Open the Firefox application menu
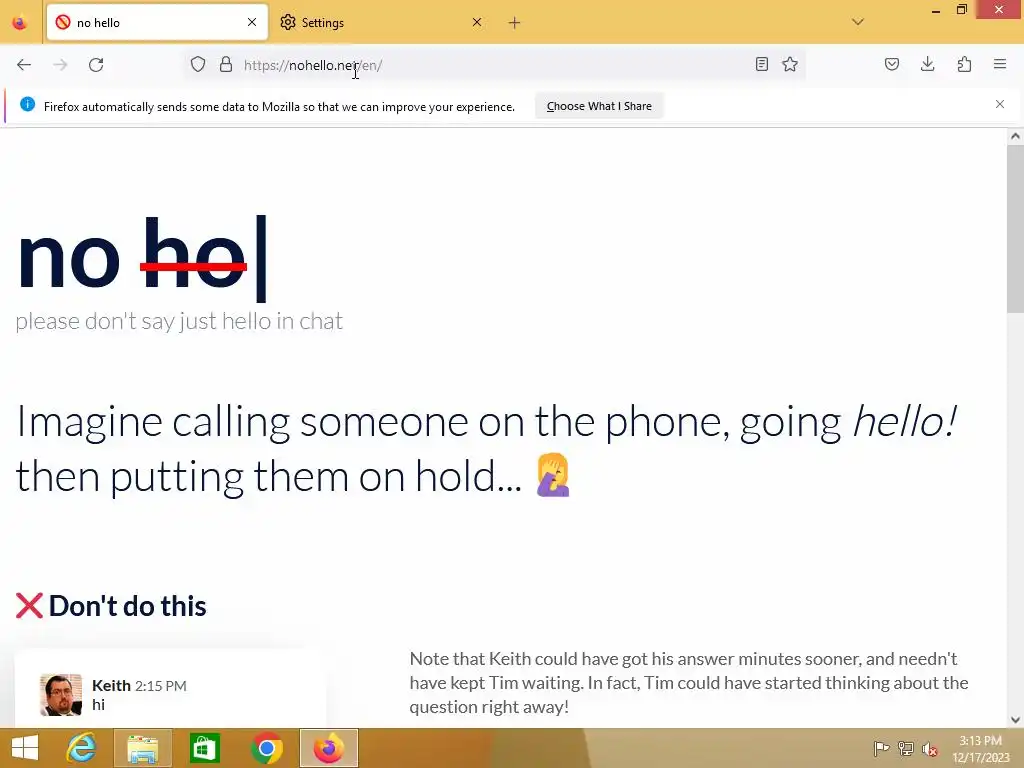1024x768 pixels. tap(1000, 64)
